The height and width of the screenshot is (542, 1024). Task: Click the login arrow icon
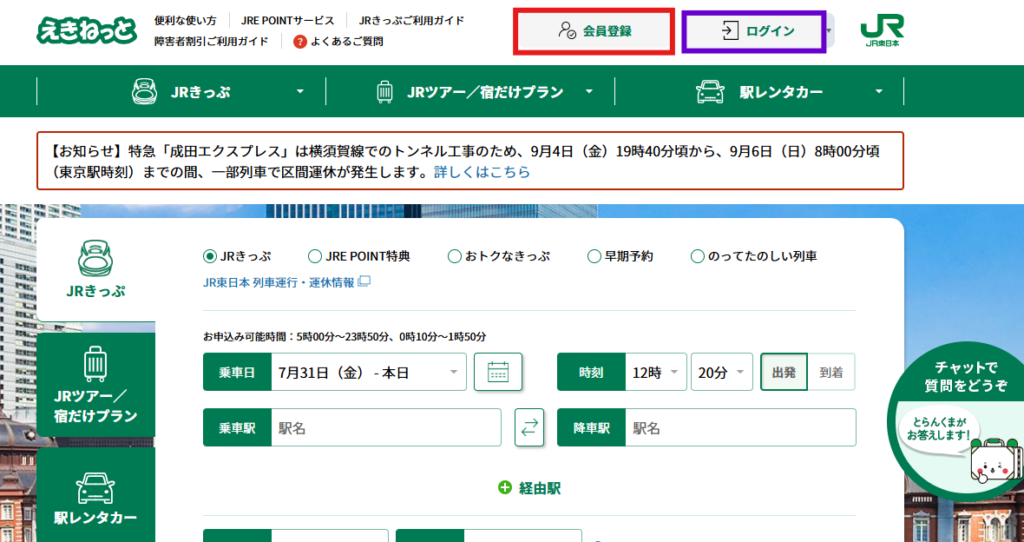pyautogui.click(x=729, y=31)
